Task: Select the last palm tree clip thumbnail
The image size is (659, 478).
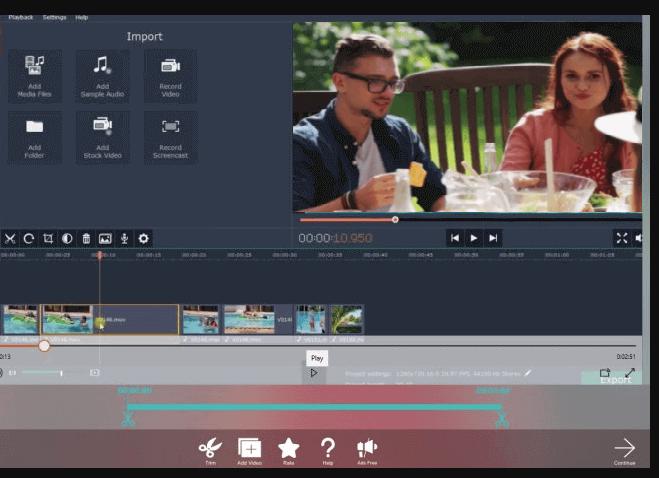Action: tap(347, 319)
